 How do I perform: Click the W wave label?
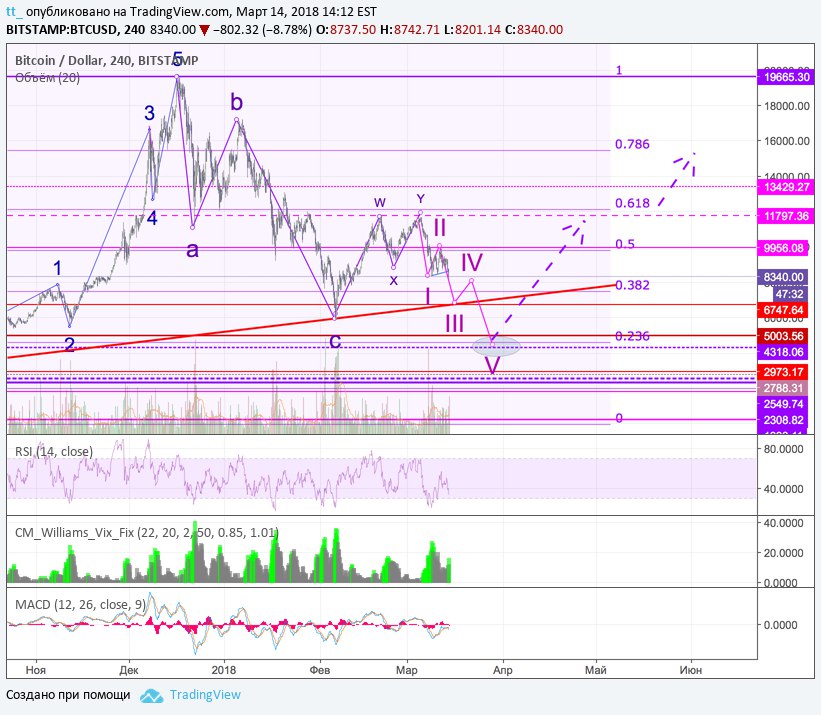tap(380, 203)
